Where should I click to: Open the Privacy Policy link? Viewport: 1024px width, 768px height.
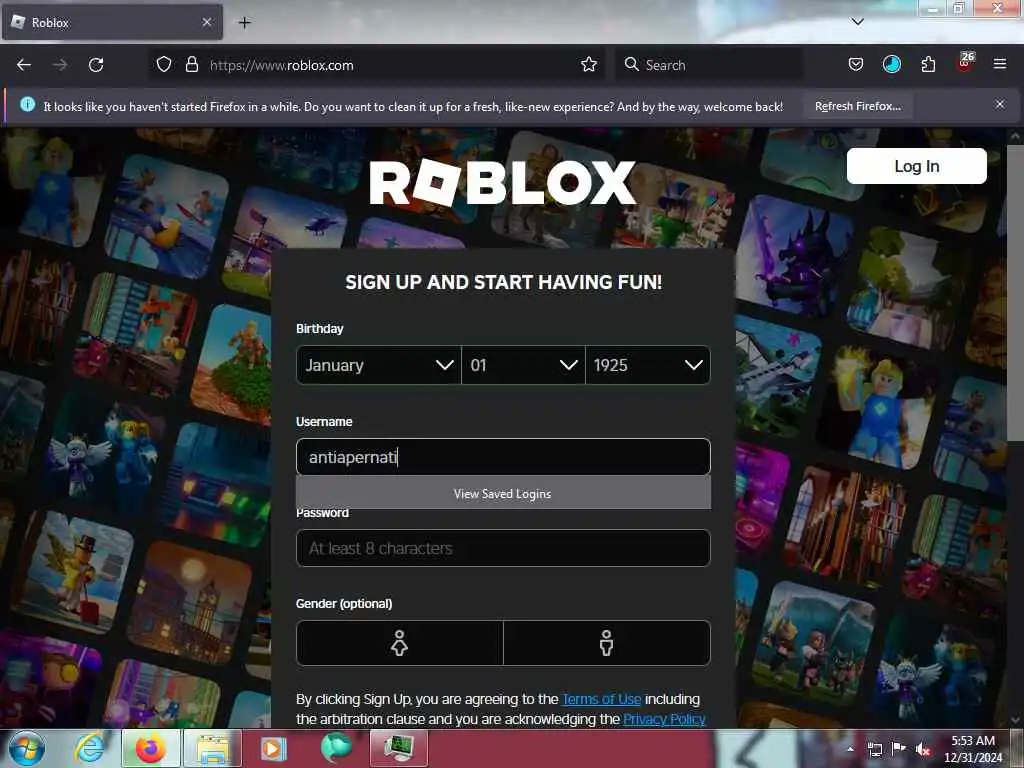point(664,719)
